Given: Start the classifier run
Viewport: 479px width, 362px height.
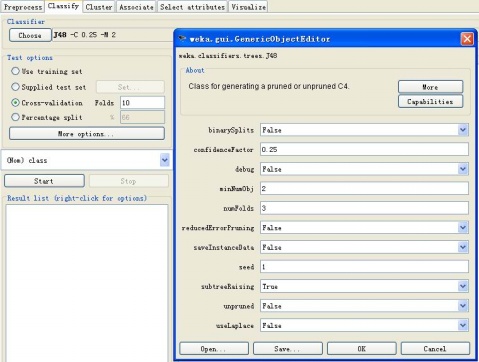Looking at the screenshot, I should pyautogui.click(x=44, y=181).
